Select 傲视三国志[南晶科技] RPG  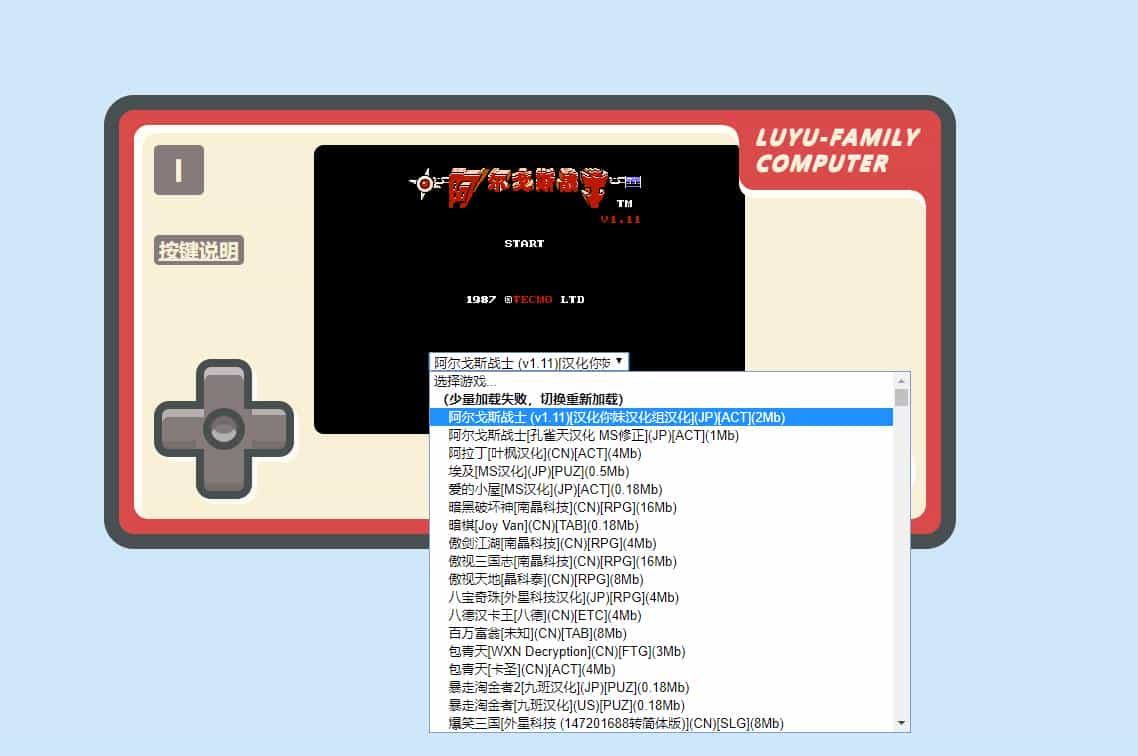[660, 562]
